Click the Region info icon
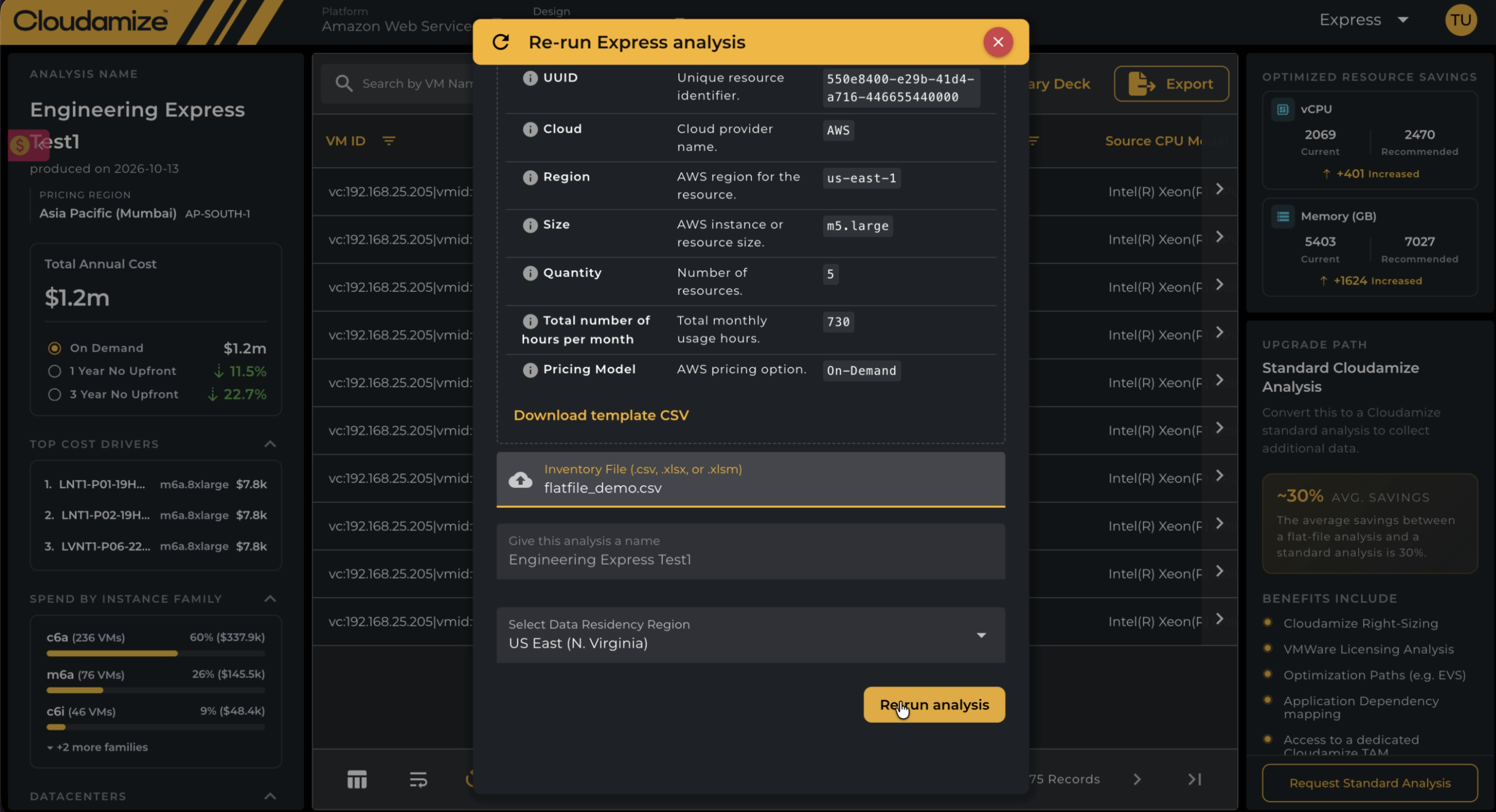1496x812 pixels. (x=530, y=177)
